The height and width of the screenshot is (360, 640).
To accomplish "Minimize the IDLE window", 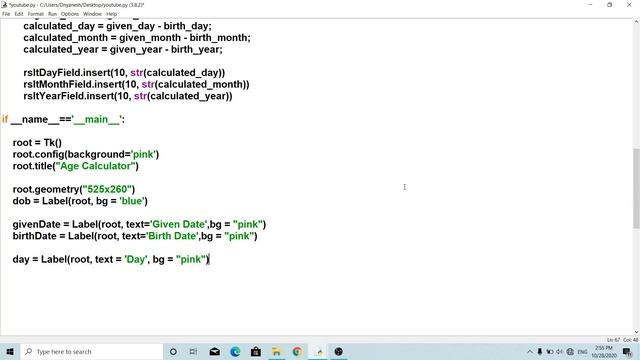I will (590, 5).
